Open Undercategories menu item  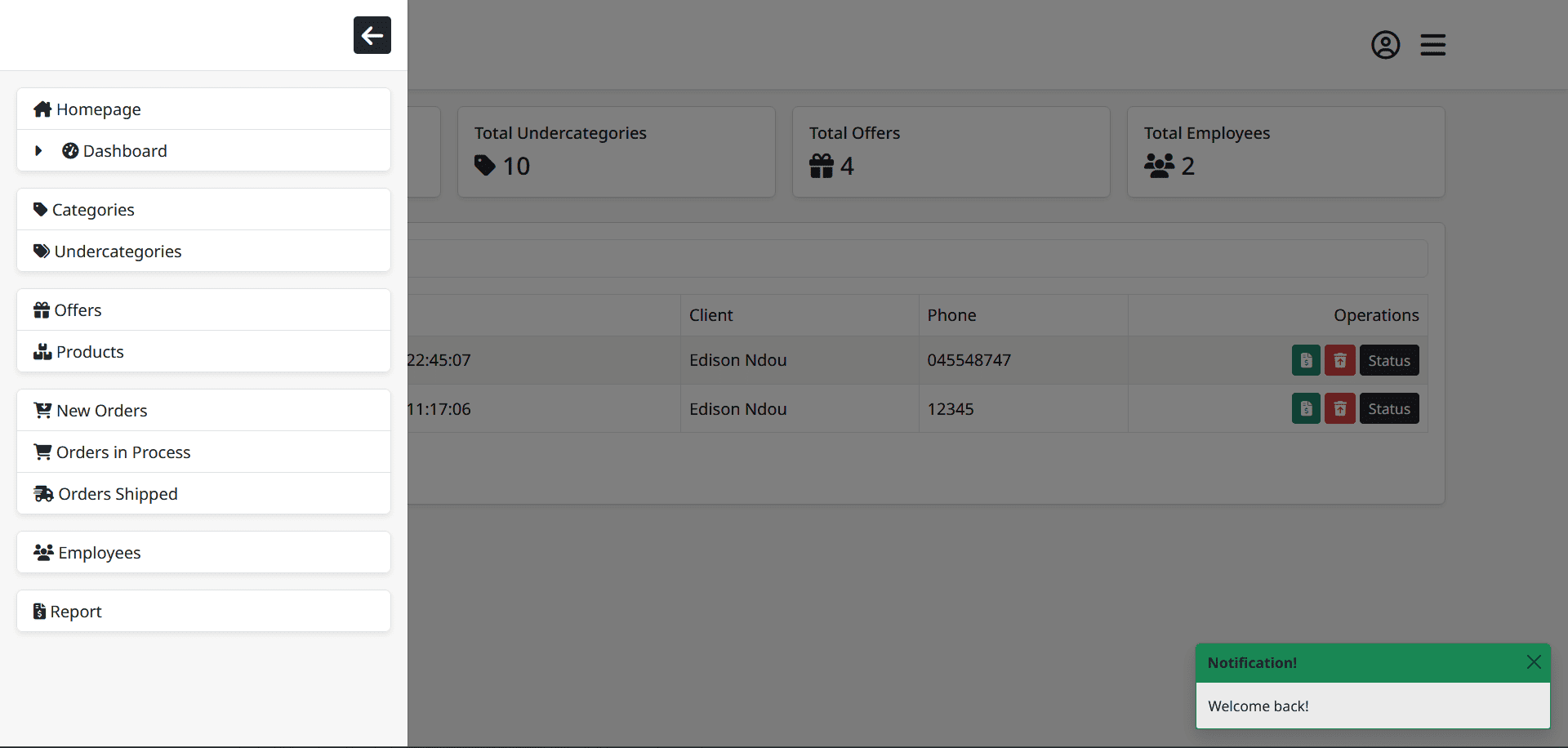click(118, 252)
